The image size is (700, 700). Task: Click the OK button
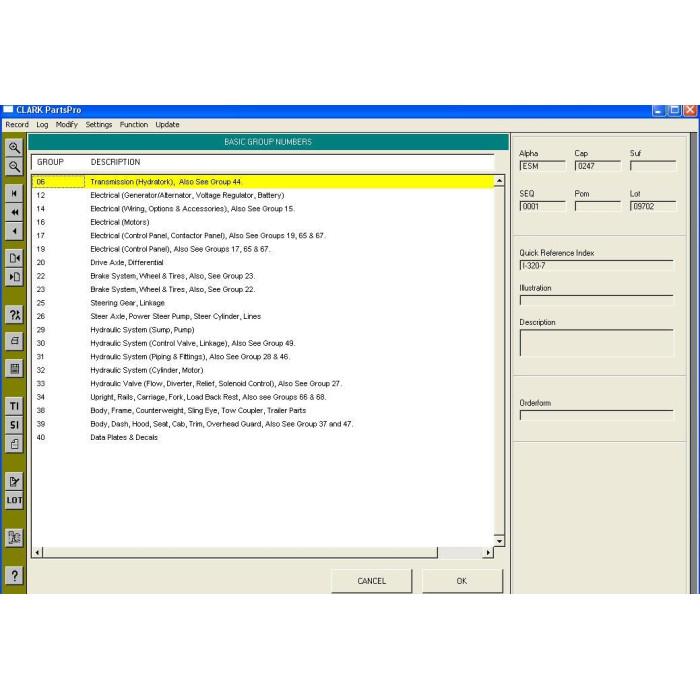coord(462,581)
